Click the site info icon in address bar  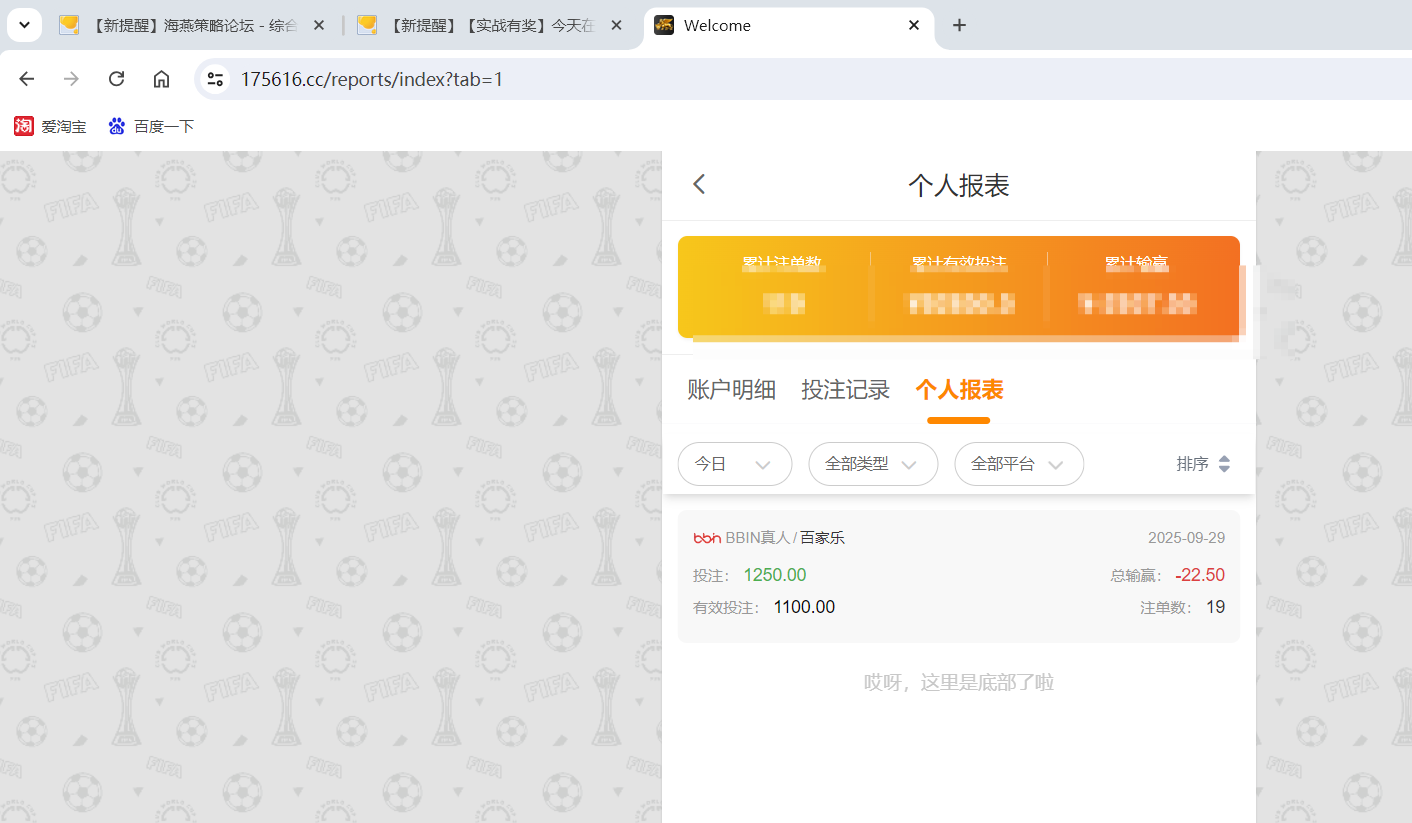coord(214,78)
